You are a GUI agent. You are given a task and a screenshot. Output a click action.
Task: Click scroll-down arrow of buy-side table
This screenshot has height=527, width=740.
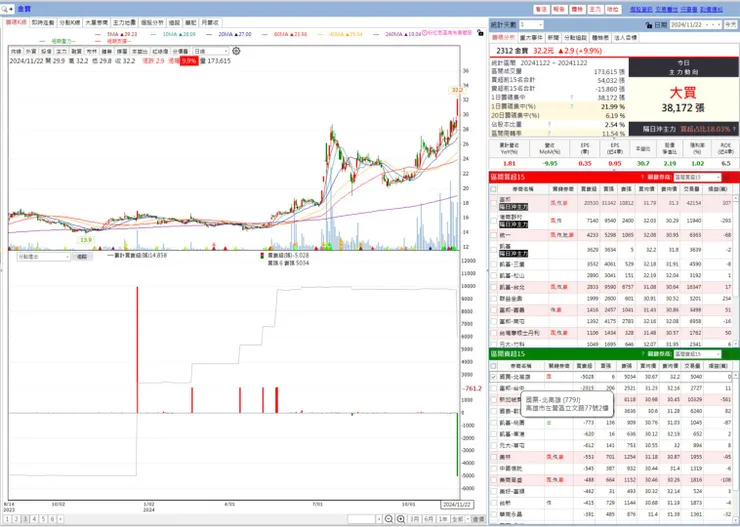[x=735, y=344]
